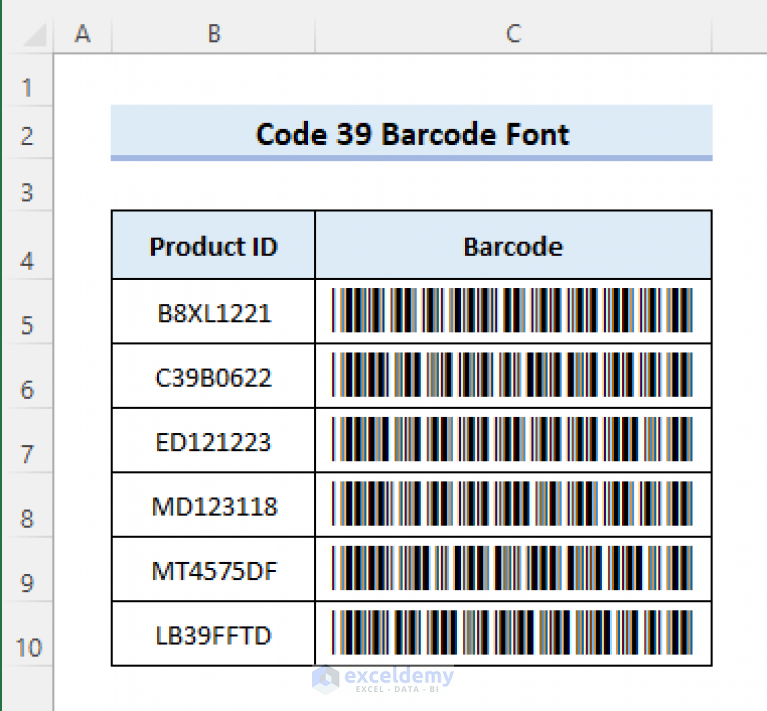
Task: Select the barcode next to MD123118
Action: coord(513,505)
